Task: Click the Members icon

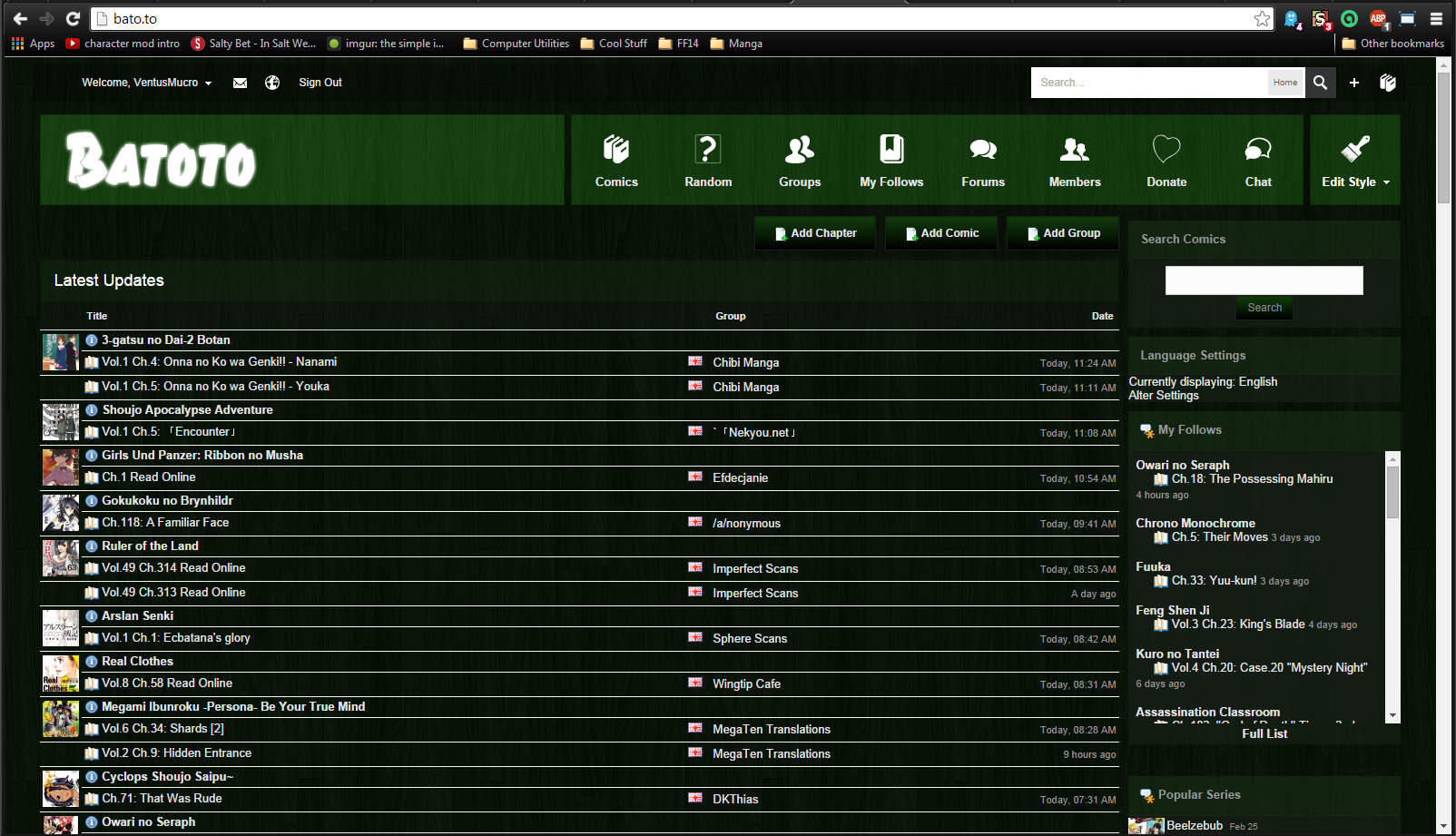Action: [x=1074, y=150]
